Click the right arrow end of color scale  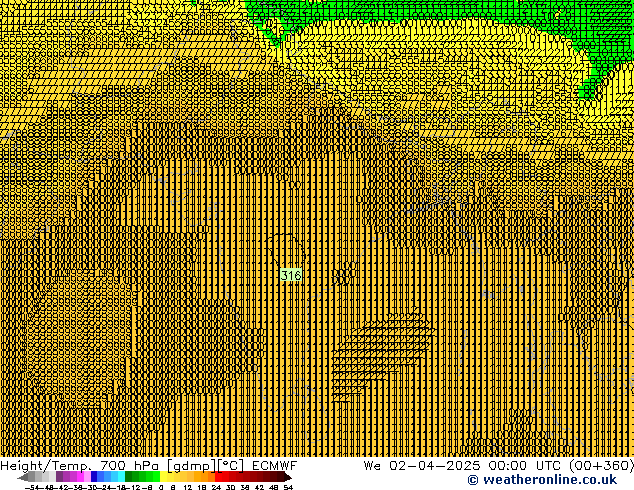click(x=288, y=477)
